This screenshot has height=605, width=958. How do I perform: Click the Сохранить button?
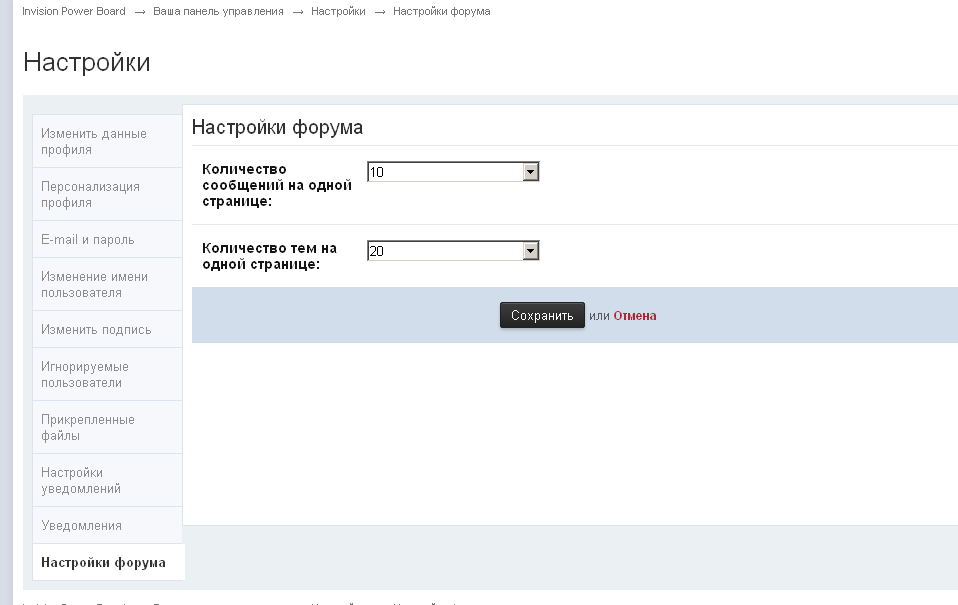[x=542, y=315]
